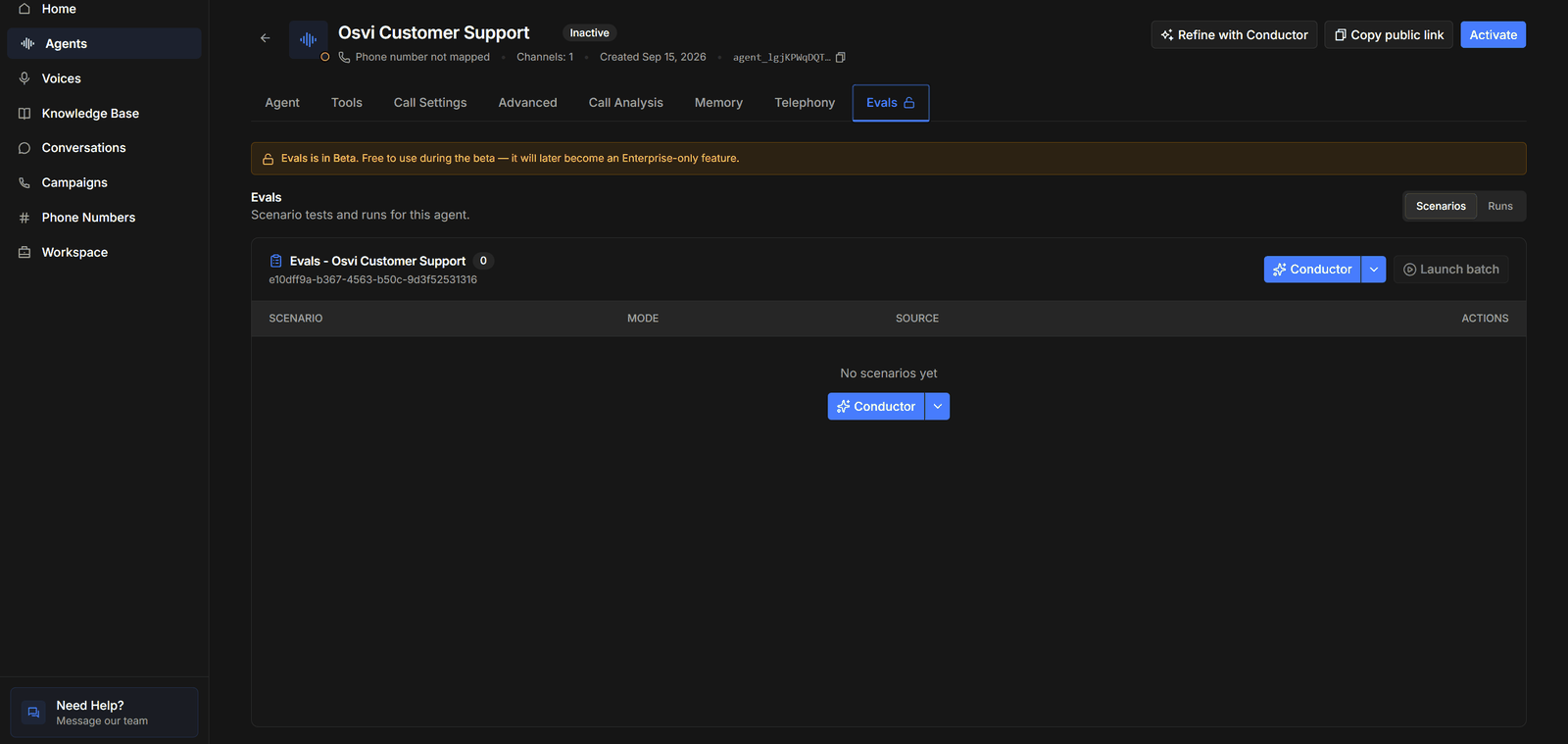This screenshot has width=1568, height=744.
Task: Open Campaigns from sidebar
Action: pyautogui.click(x=104, y=182)
